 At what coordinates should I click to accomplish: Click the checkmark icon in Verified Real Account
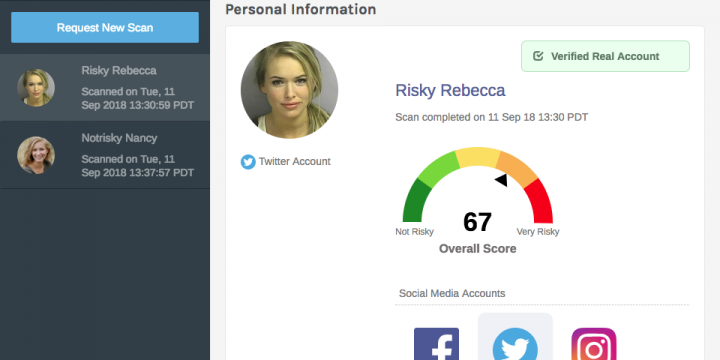point(538,56)
